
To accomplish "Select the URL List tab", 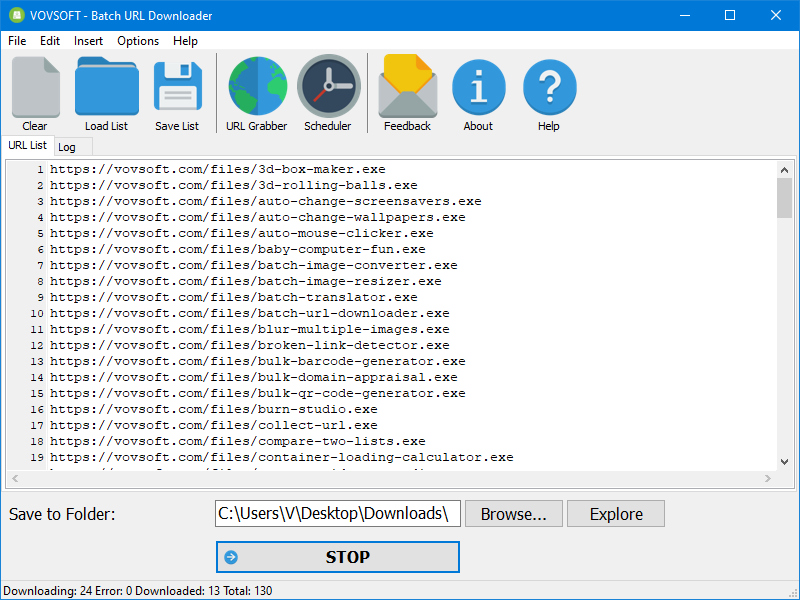I will point(28,145).
